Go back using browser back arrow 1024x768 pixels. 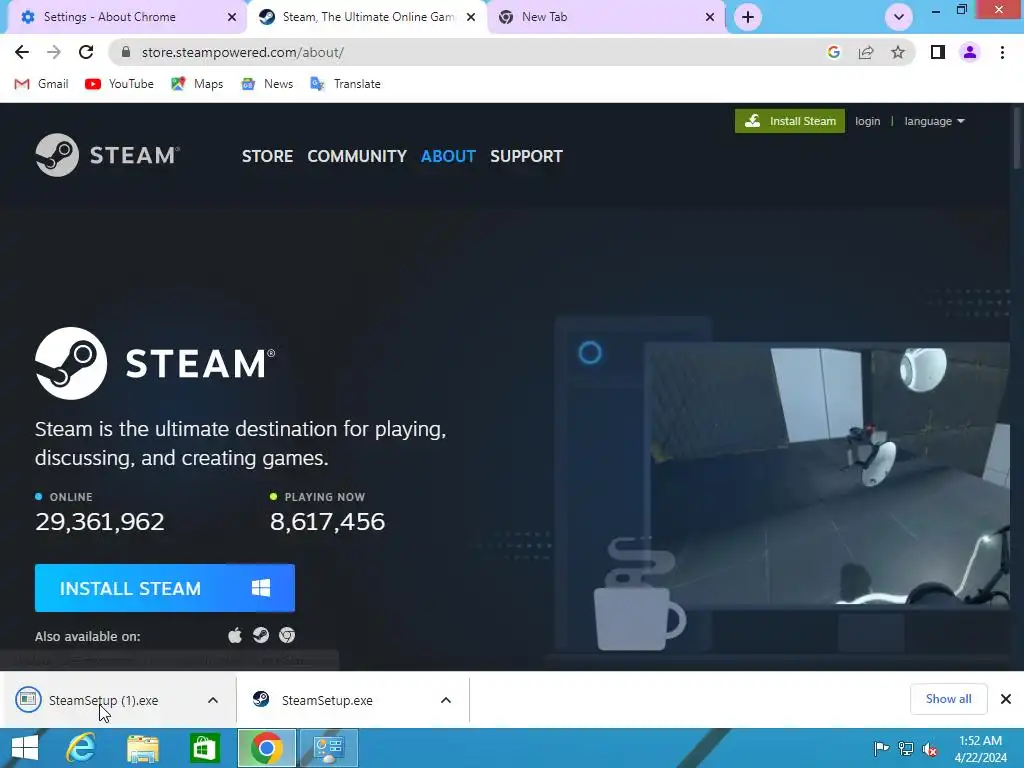click(x=22, y=52)
